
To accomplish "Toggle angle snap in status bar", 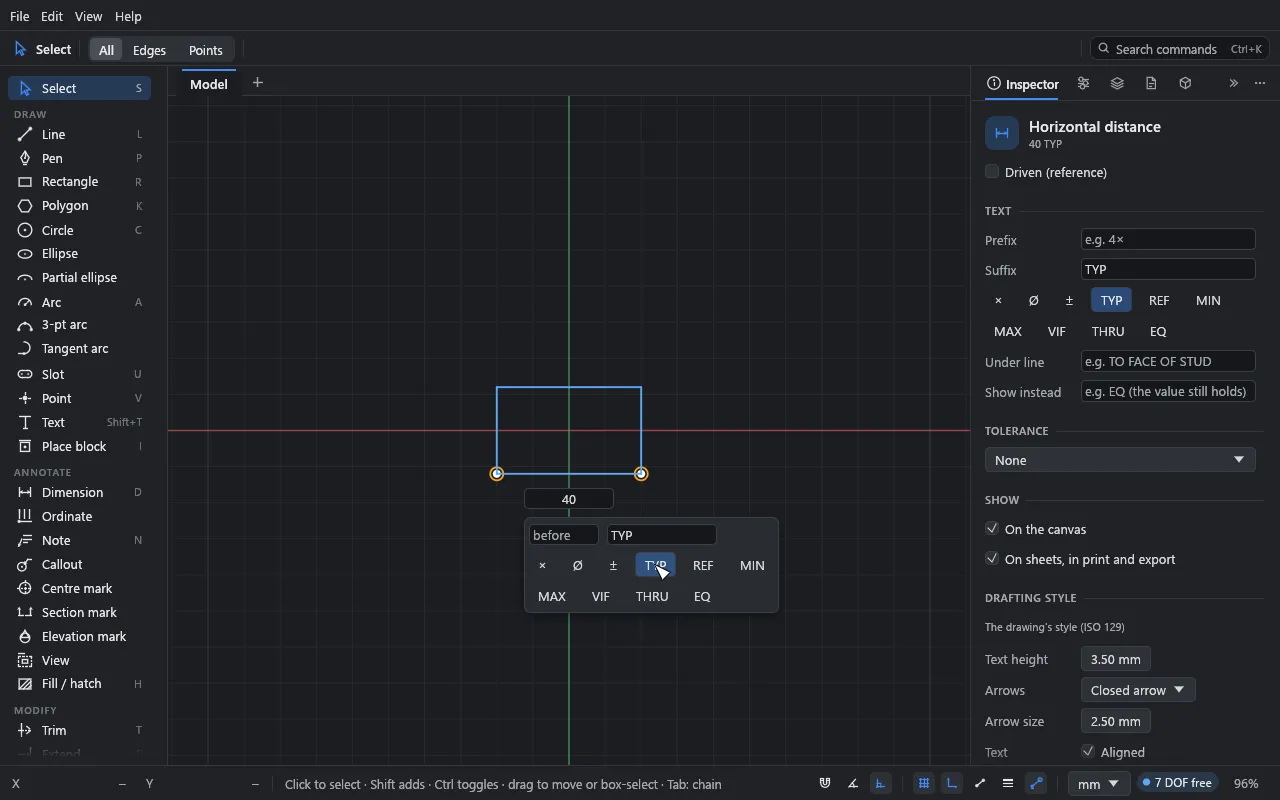I will click(853, 784).
